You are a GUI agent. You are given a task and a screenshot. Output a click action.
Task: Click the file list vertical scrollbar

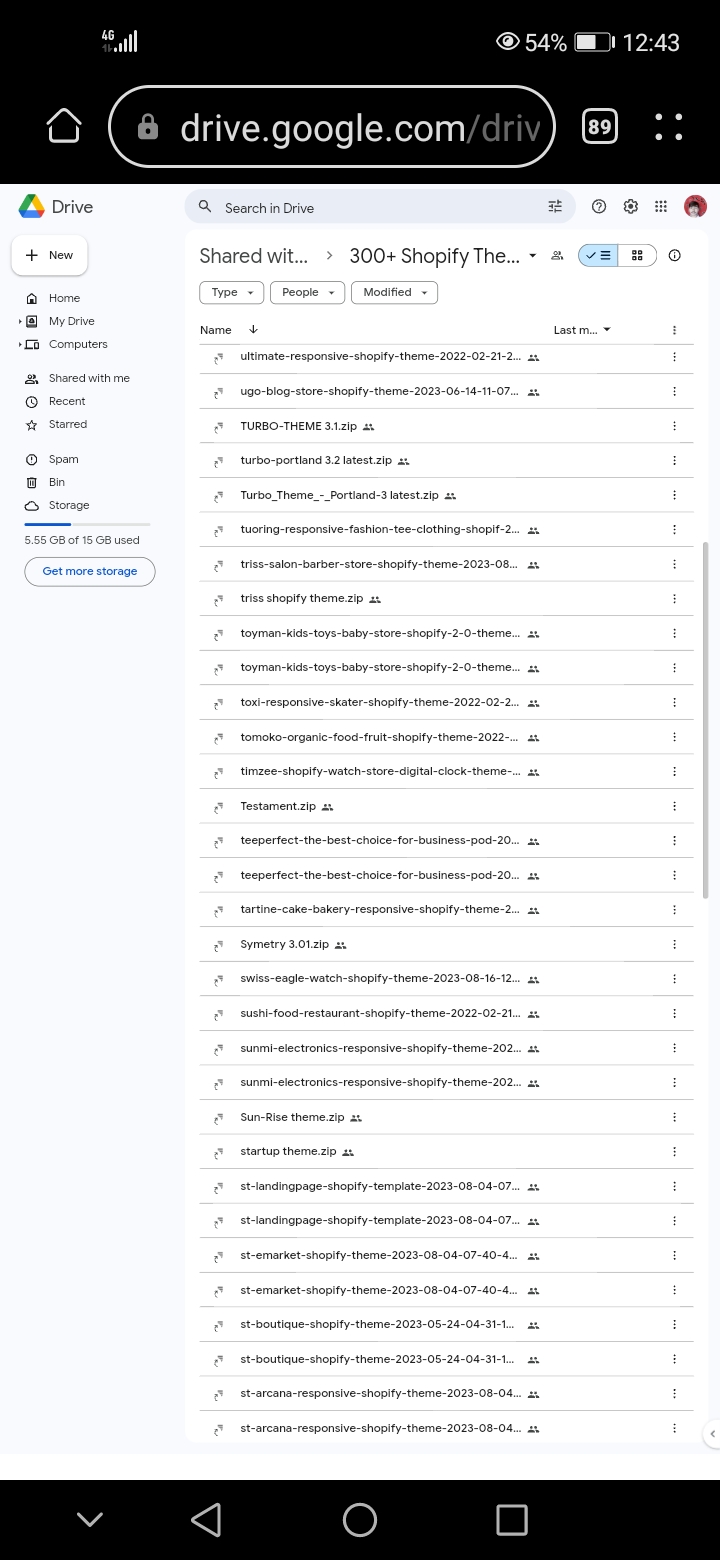[706, 720]
